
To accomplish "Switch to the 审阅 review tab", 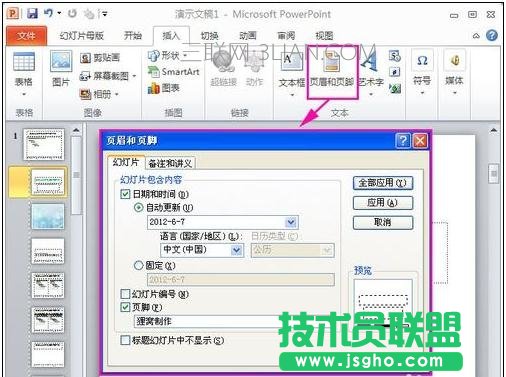I will point(286,36).
